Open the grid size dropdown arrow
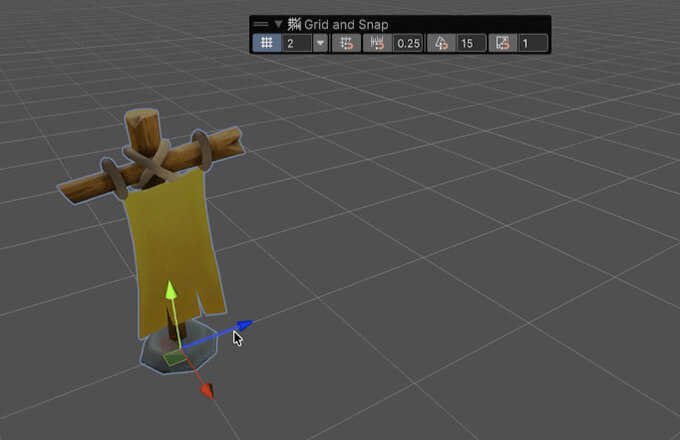 pyautogui.click(x=320, y=43)
